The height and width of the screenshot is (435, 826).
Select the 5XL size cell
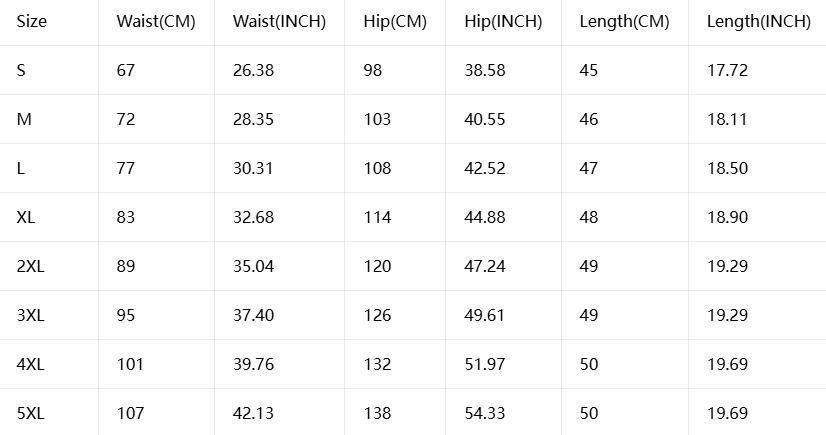(x=31, y=413)
